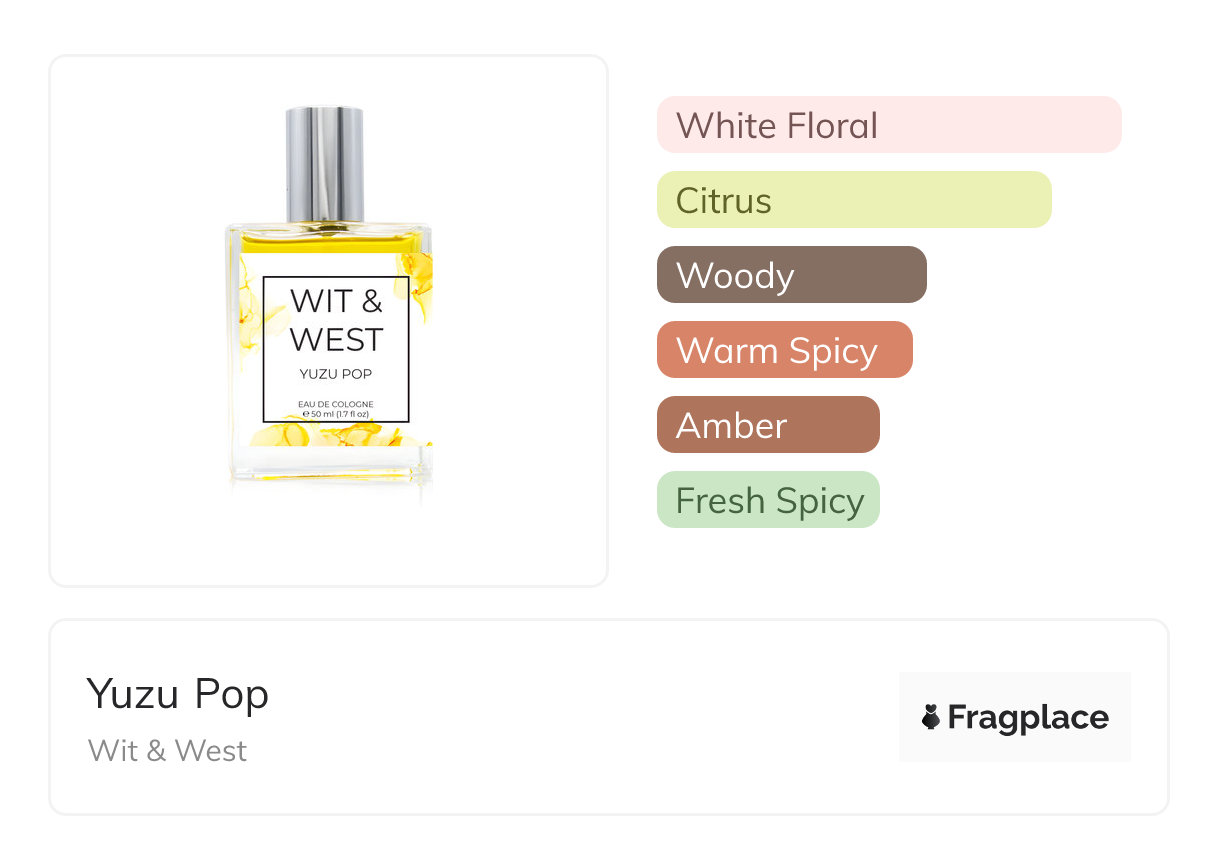Screen dimensions: 1218x864
Task: Choose the Warm Spicy accord bar
Action: (784, 350)
